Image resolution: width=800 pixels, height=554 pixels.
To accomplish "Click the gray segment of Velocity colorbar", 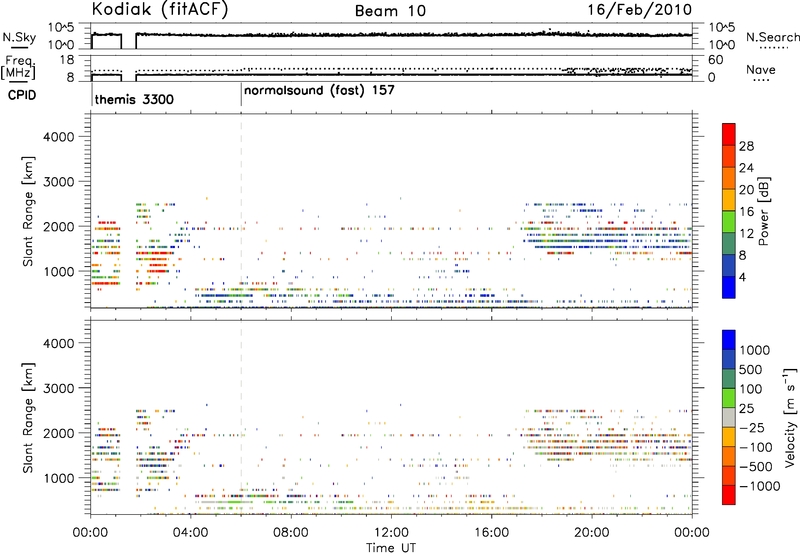I will coord(729,418).
